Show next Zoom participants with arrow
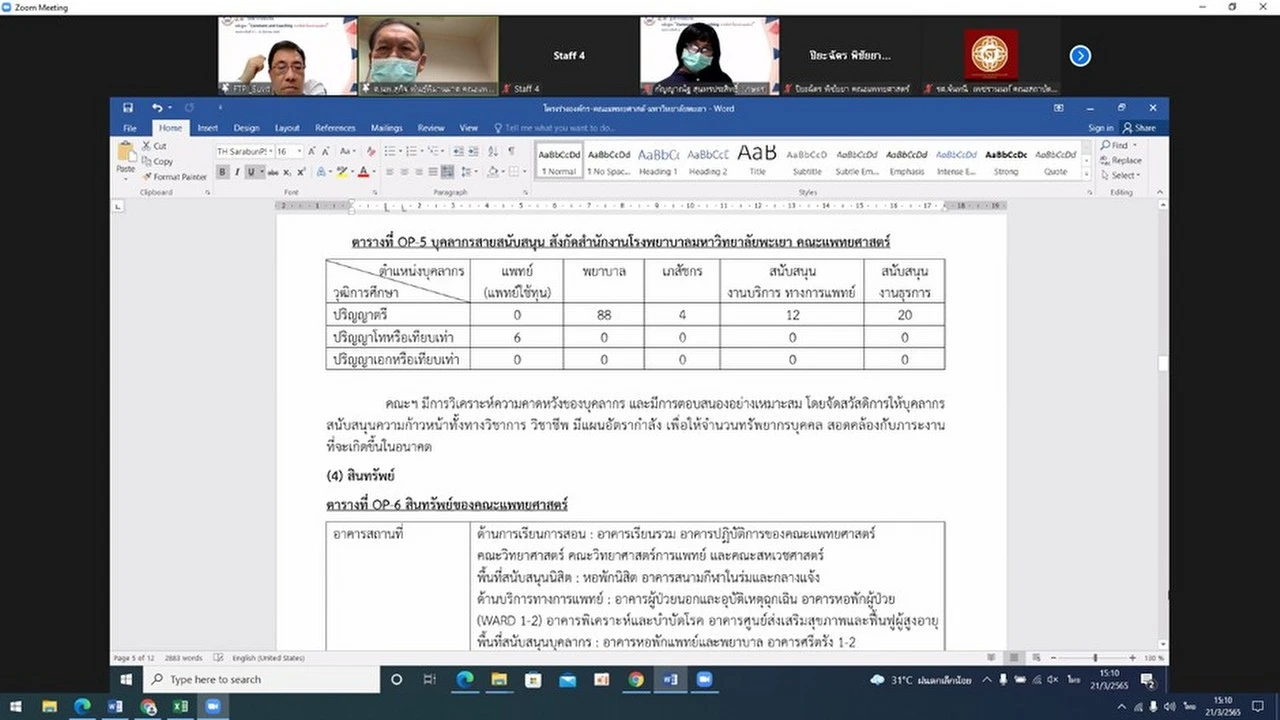The width and height of the screenshot is (1280, 720). tap(1080, 56)
